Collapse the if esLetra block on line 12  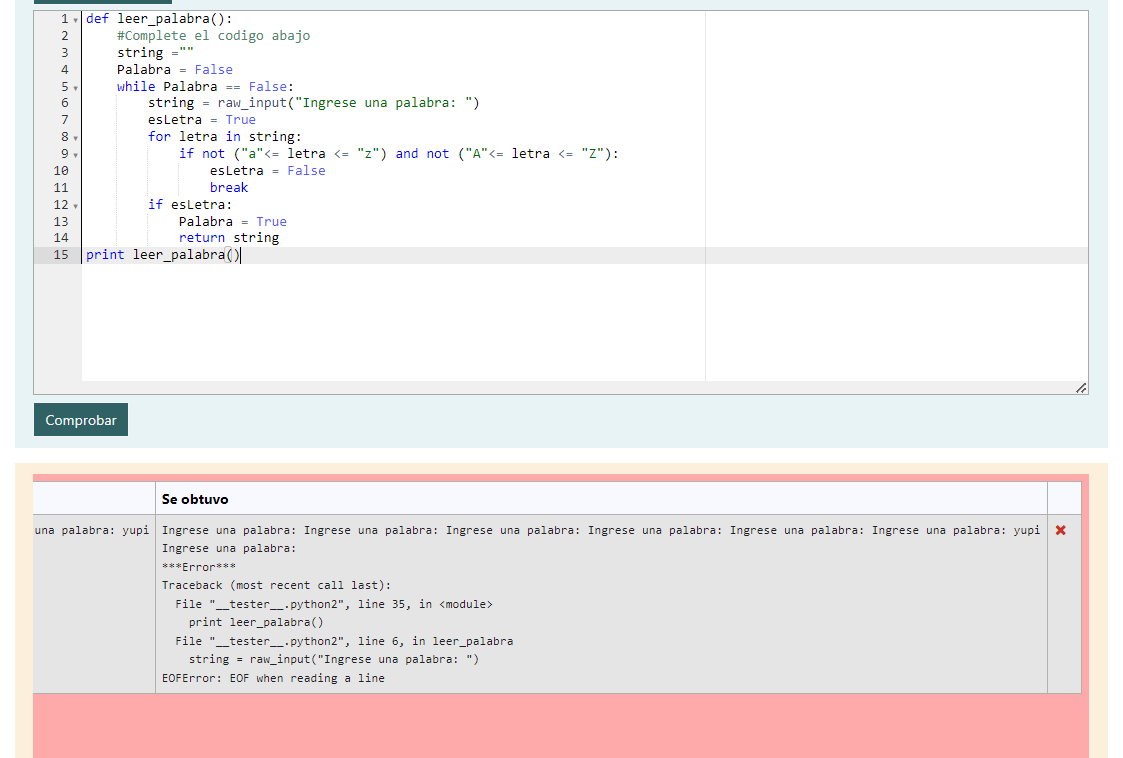(75, 205)
